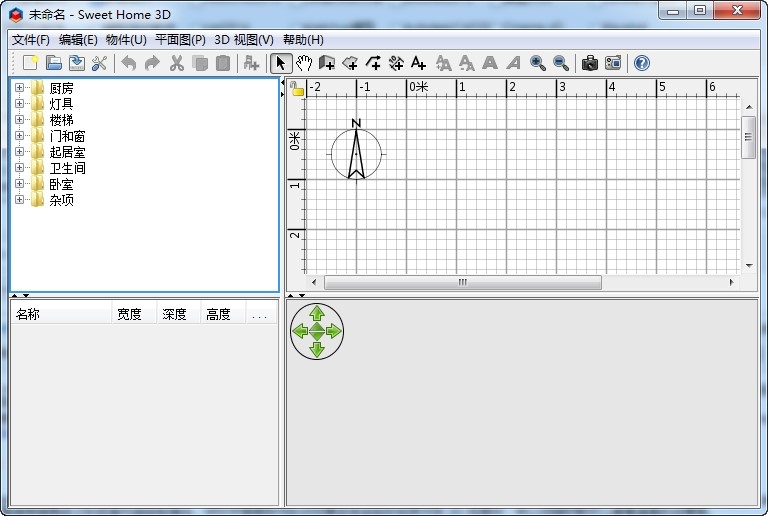Click the New home document icon

31,63
